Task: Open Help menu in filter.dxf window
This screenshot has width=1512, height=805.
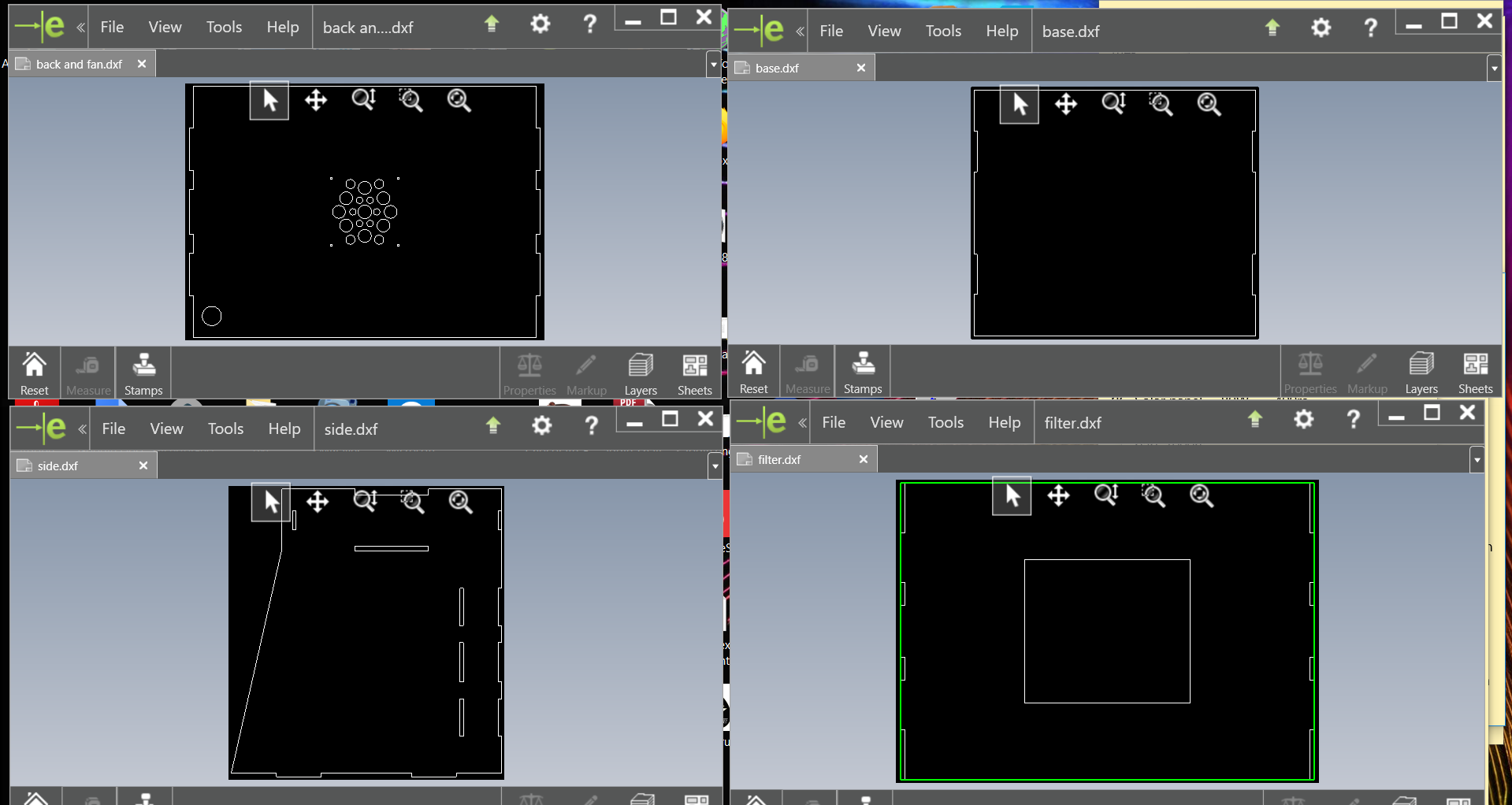Action: (x=1005, y=422)
